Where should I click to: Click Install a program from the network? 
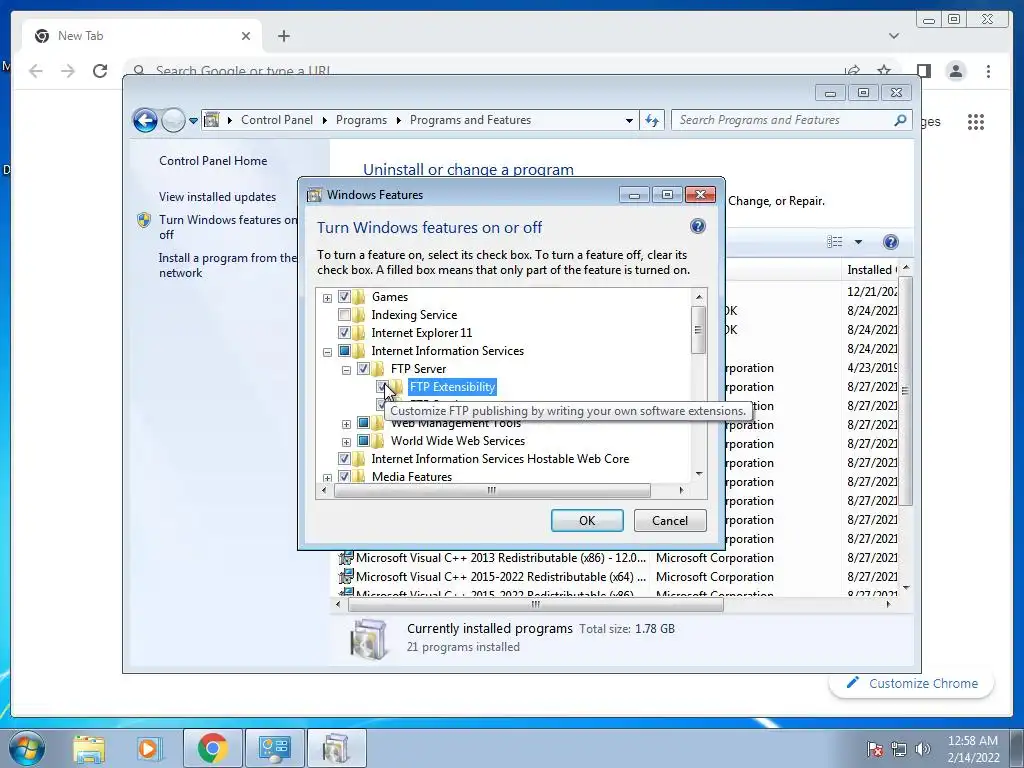227,265
